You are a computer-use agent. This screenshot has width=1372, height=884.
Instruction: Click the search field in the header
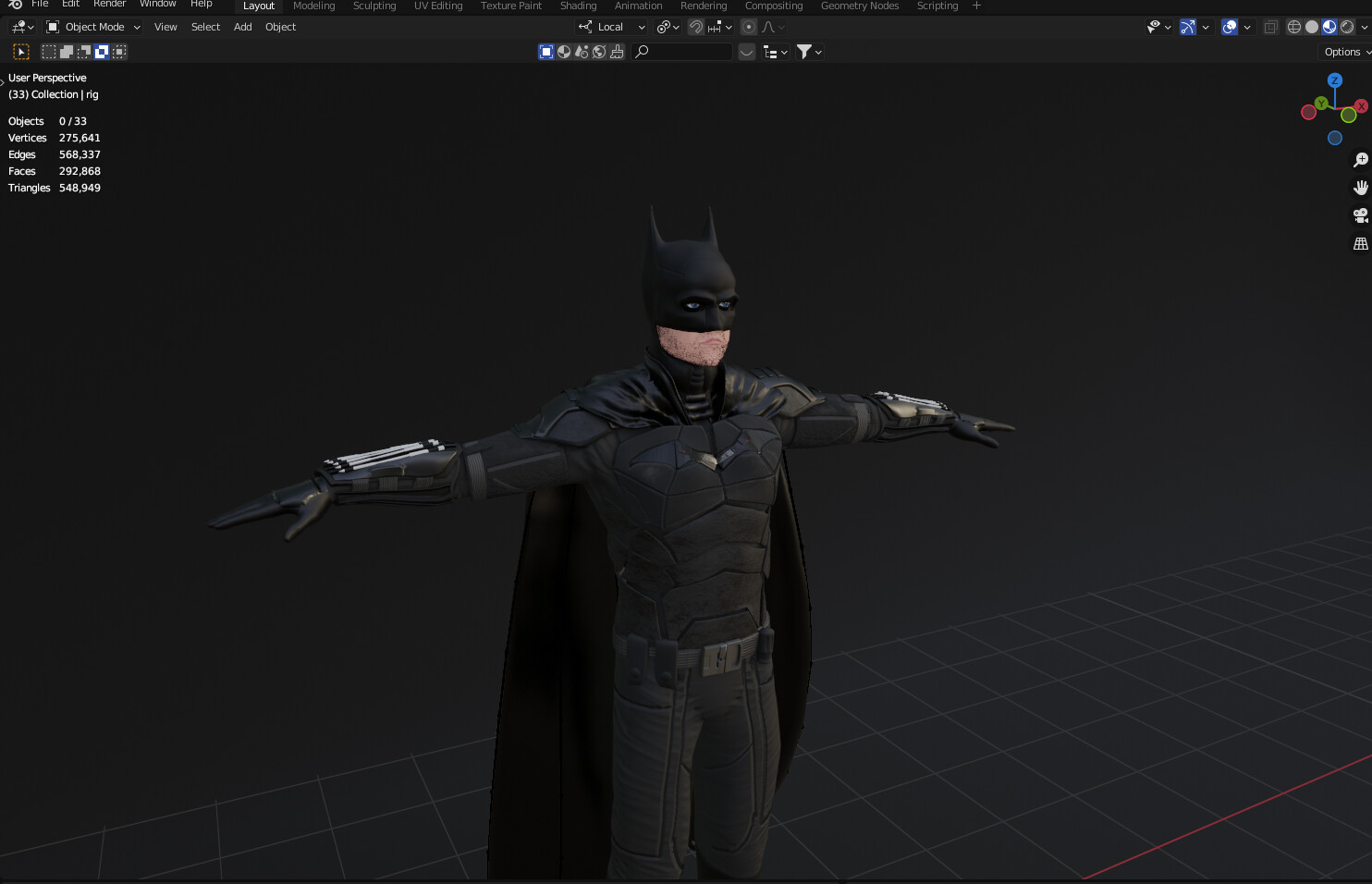point(681,51)
